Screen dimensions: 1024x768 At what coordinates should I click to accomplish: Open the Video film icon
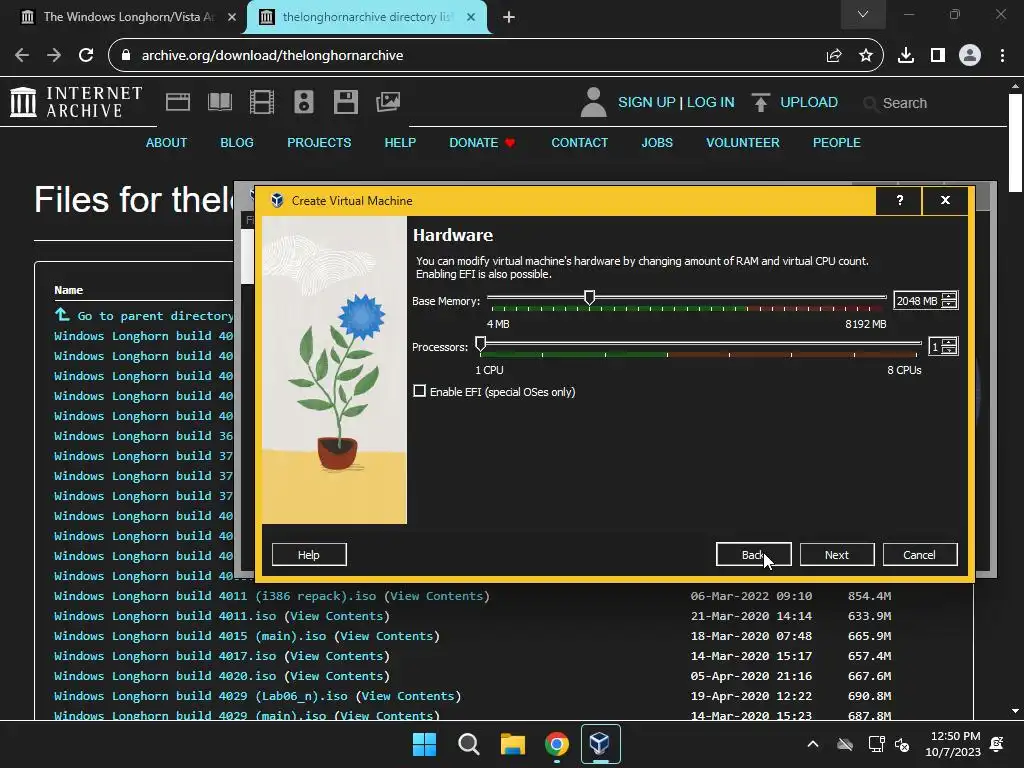click(x=262, y=102)
